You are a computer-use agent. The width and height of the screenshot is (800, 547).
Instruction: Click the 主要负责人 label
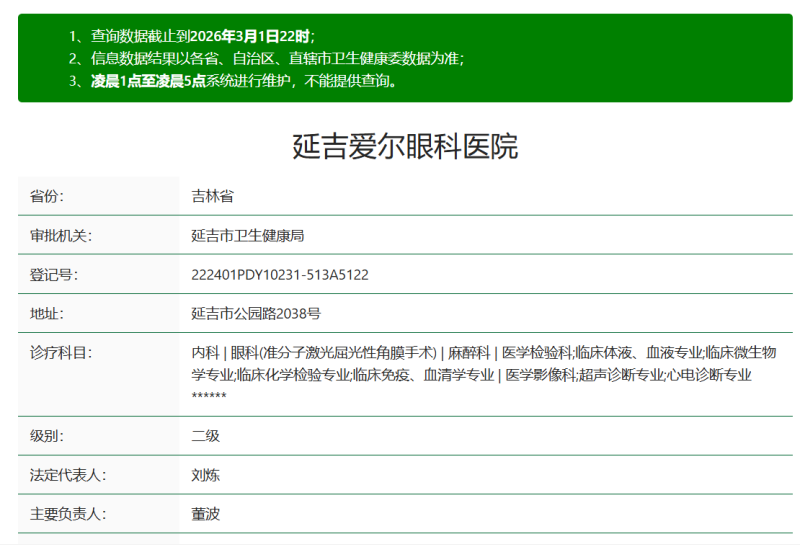(68, 514)
